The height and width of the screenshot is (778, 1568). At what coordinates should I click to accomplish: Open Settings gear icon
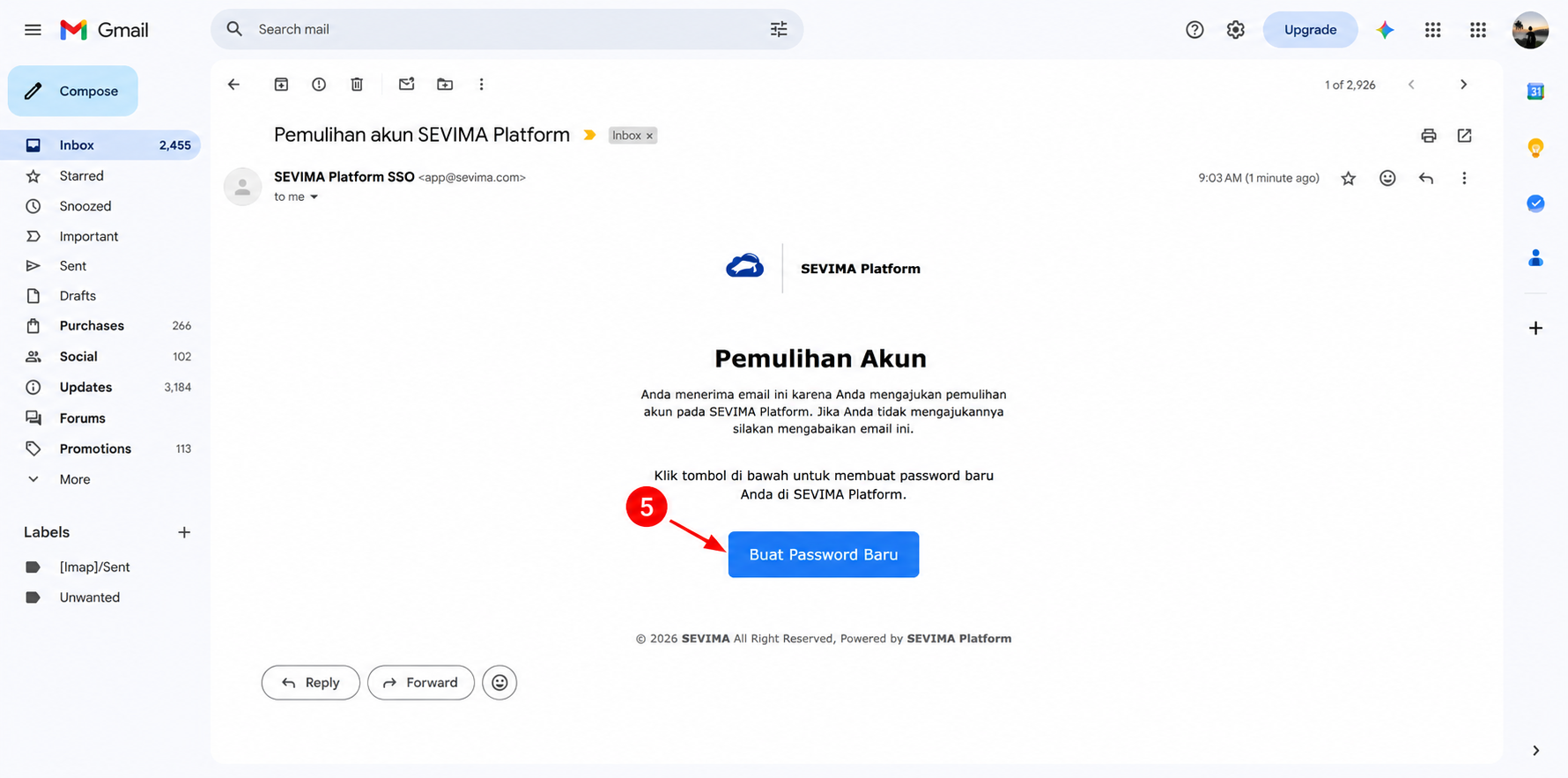pos(1236,30)
